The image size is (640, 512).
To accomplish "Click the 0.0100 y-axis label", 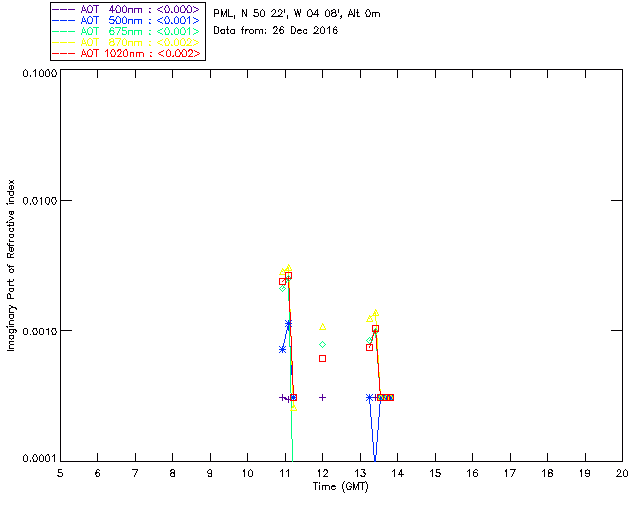I will click(39, 200).
